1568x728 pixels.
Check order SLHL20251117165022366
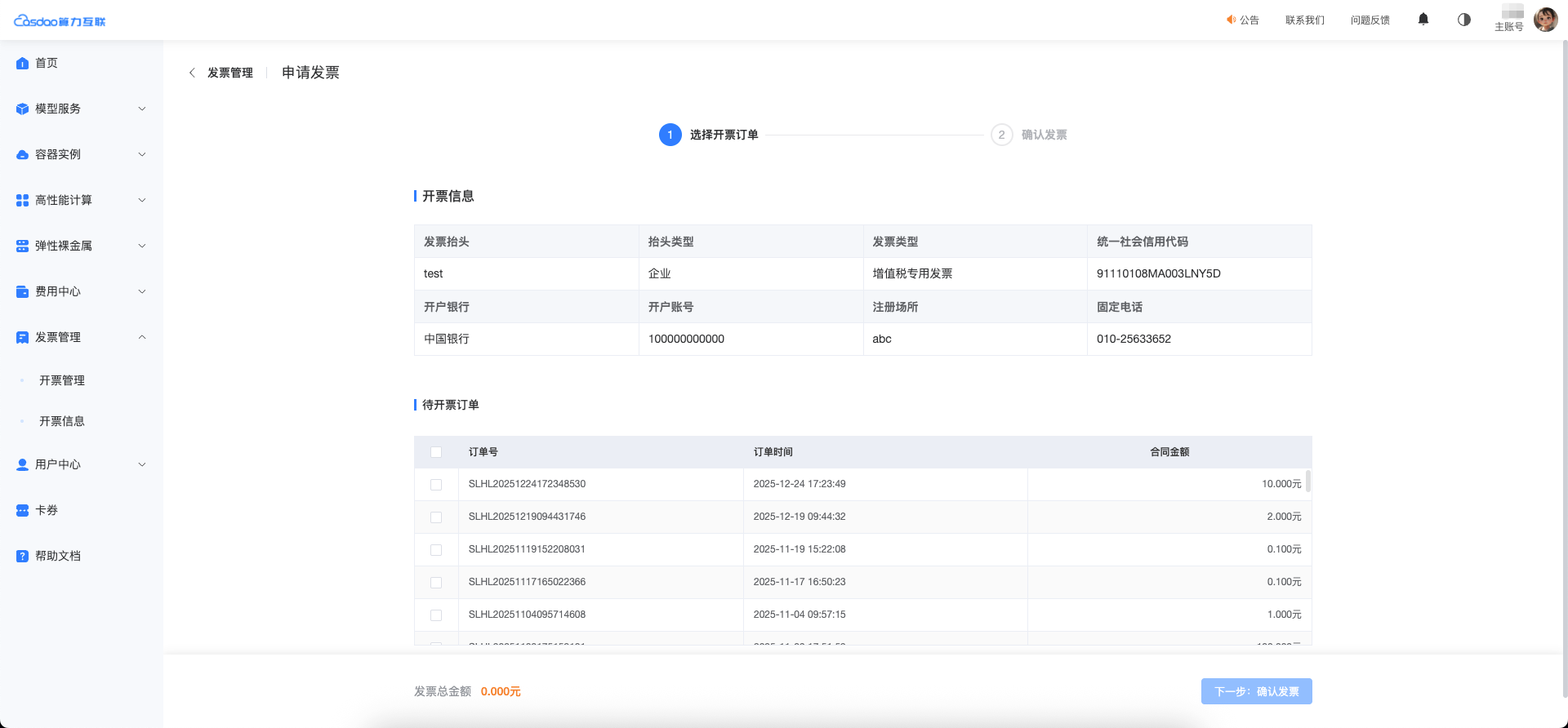coord(436,583)
